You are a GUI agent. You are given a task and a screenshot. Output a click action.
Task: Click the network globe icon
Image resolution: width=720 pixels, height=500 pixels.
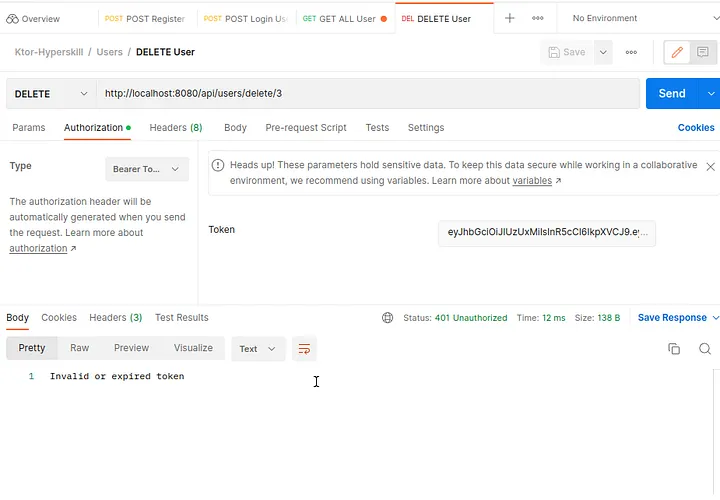pos(388,318)
